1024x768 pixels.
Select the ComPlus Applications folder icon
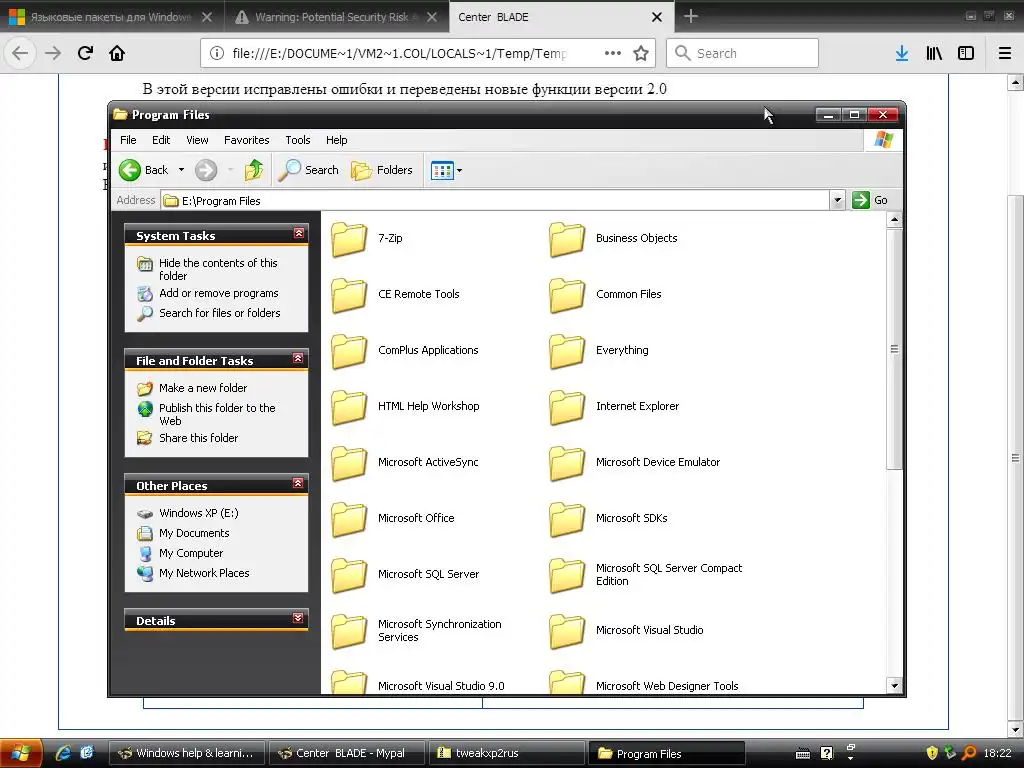349,351
